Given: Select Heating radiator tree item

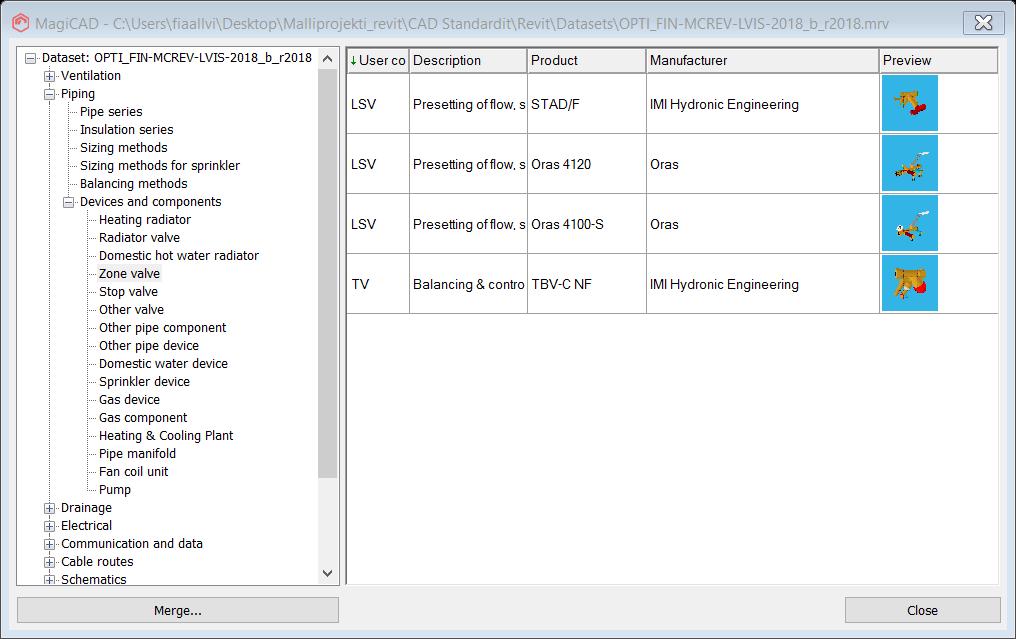Looking at the screenshot, I should tap(144, 220).
